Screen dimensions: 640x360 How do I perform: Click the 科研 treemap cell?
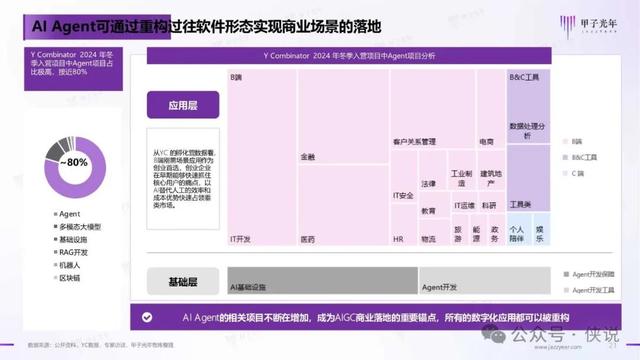491,202
